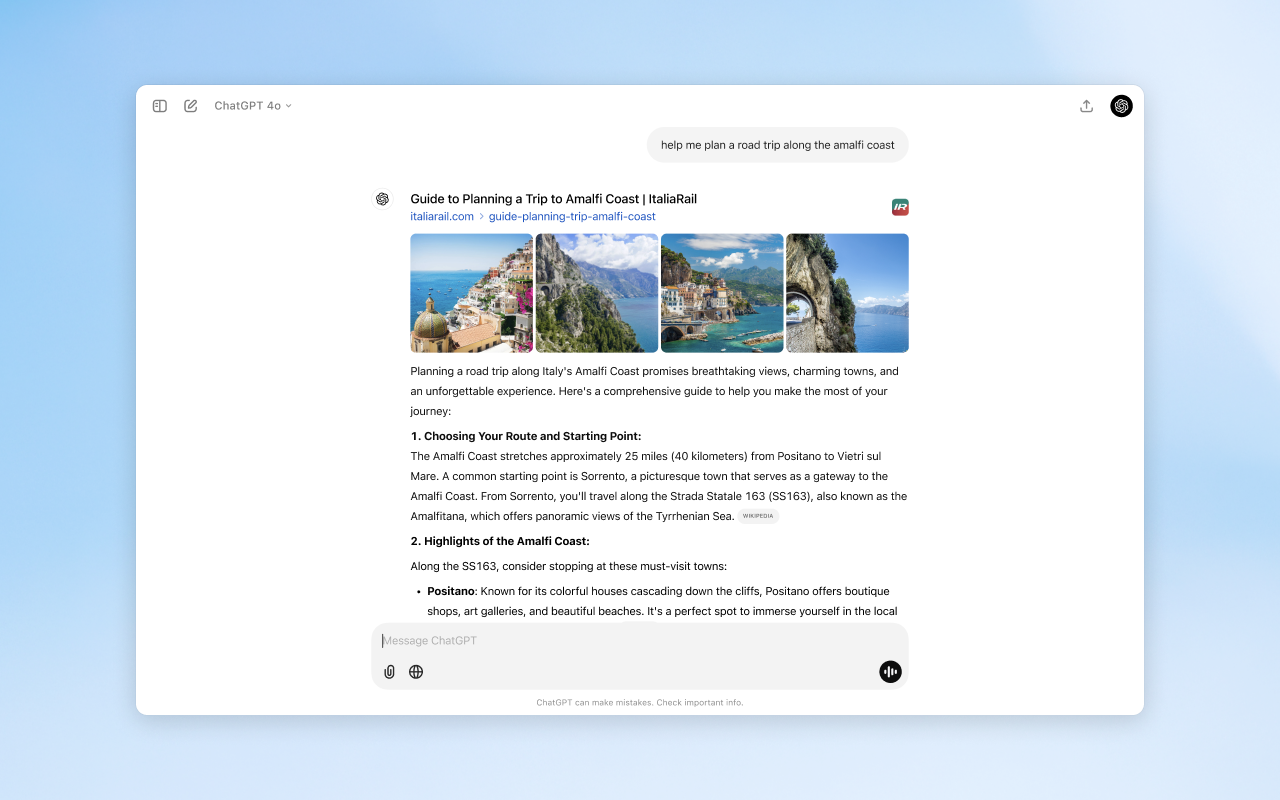The width and height of the screenshot is (1280, 800).
Task: Toggle the sidebar open
Action: pyautogui.click(x=159, y=105)
